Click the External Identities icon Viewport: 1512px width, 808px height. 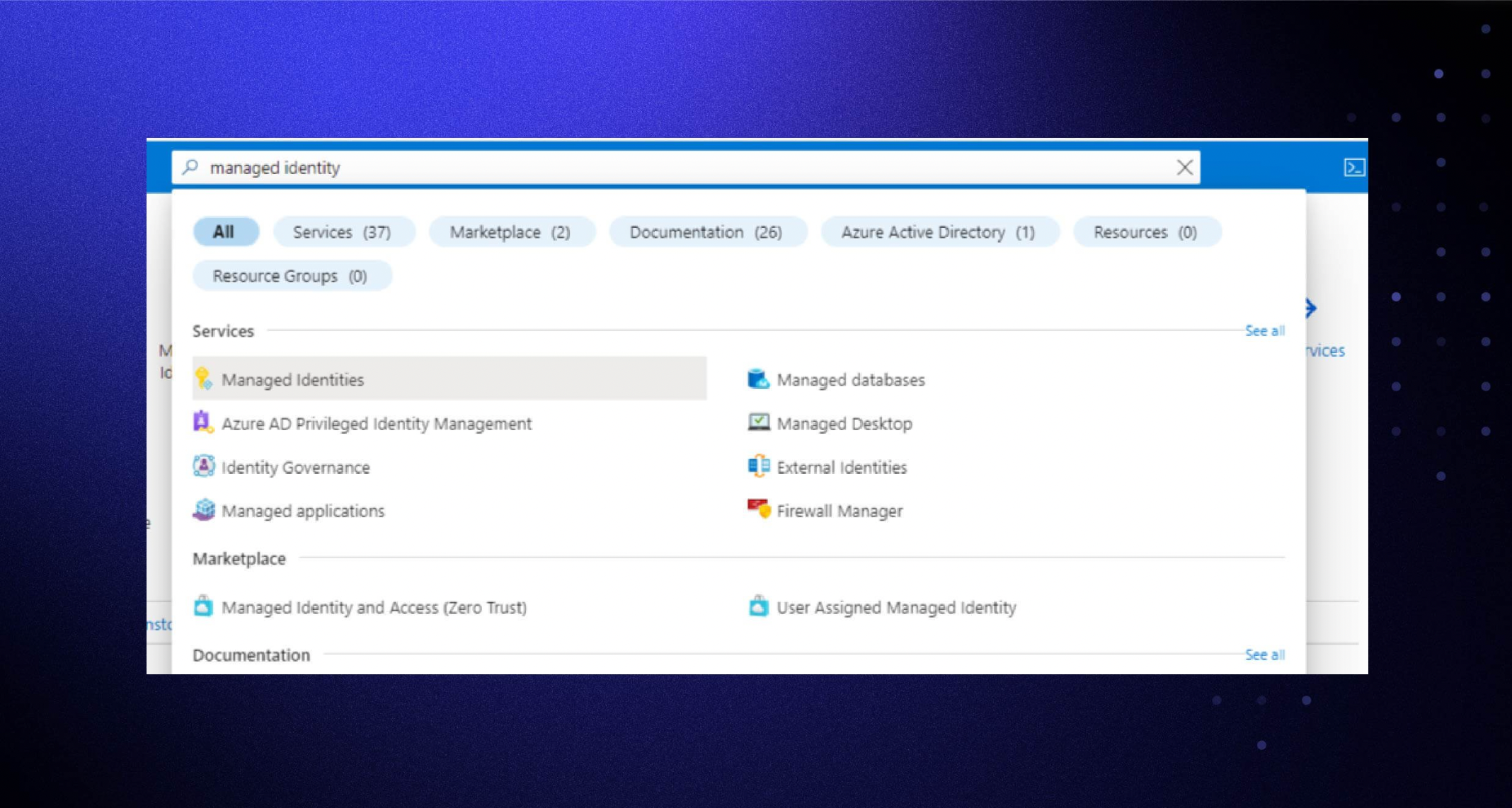click(759, 466)
